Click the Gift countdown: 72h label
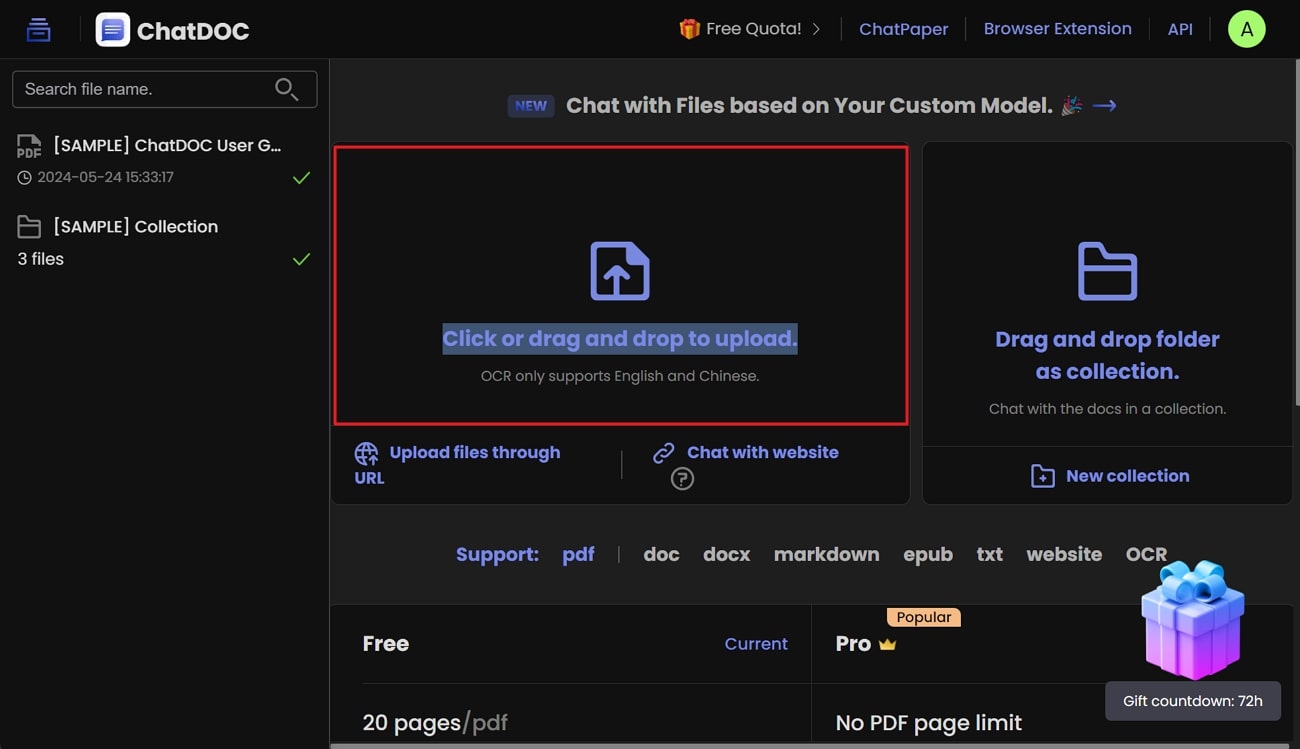Screen dimensions: 1300x749 tap(1193, 701)
